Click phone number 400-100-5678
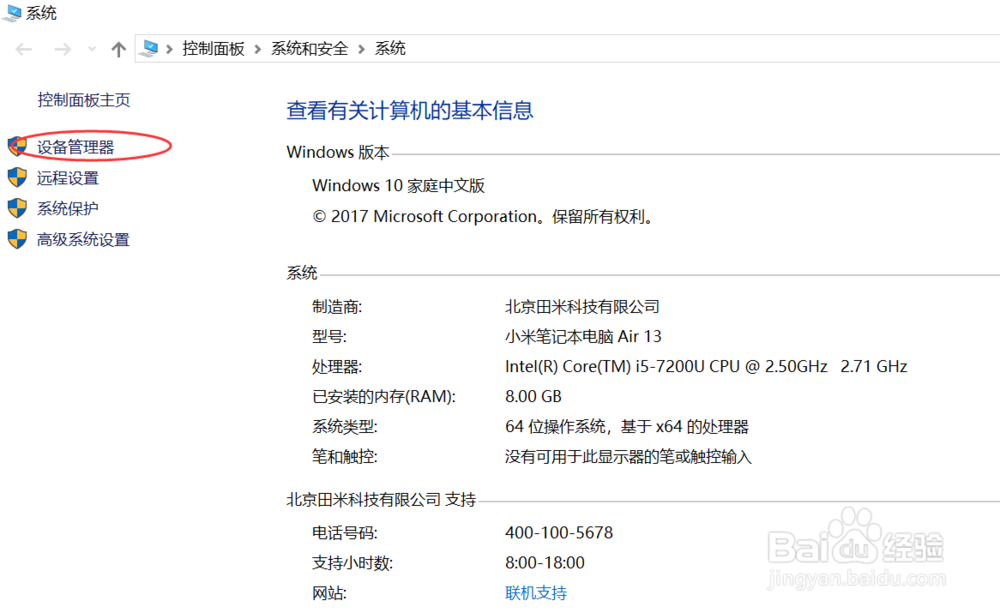 pos(559,533)
